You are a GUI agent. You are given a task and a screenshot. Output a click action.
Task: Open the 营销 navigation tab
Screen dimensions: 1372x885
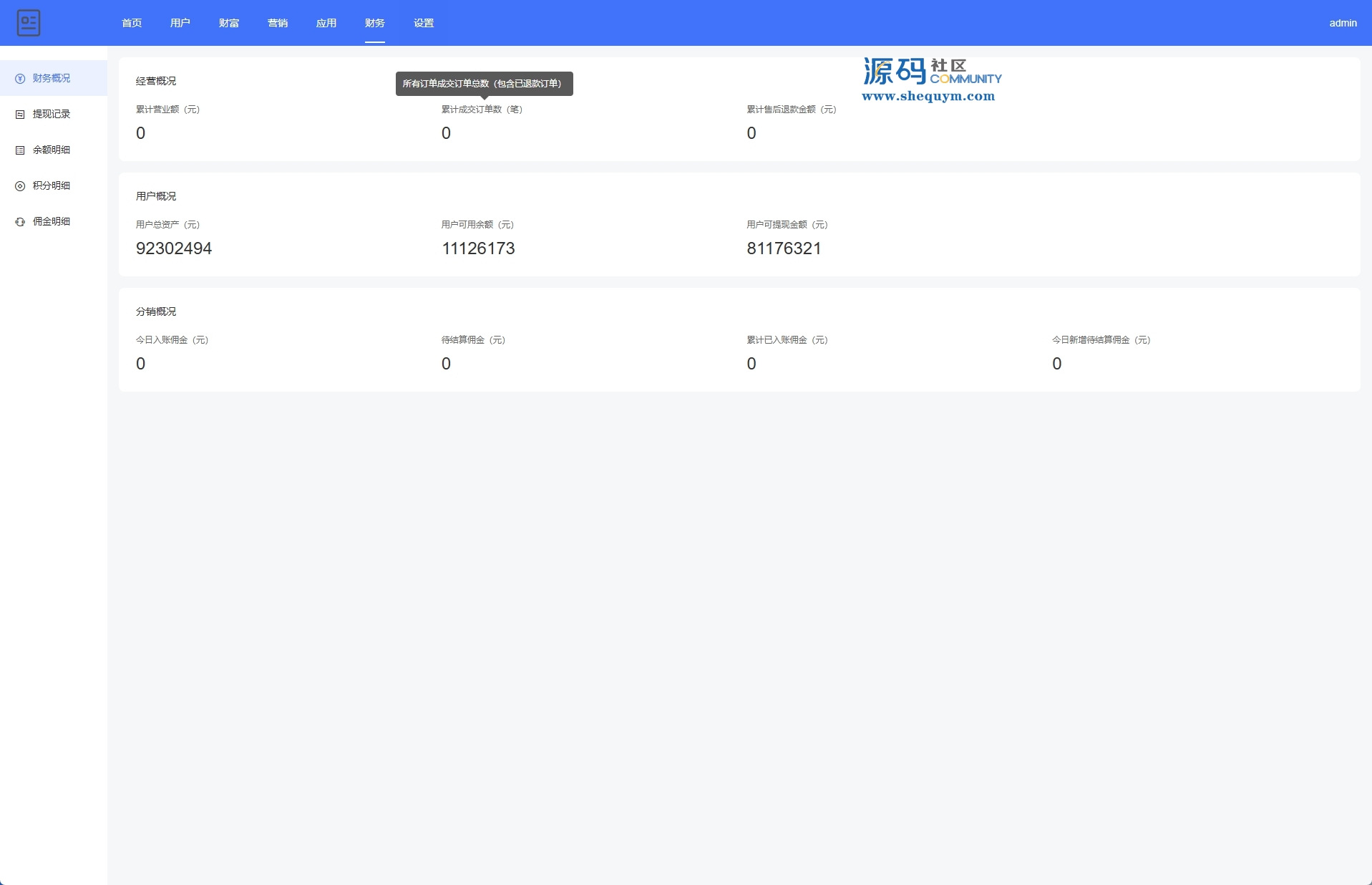click(x=278, y=23)
